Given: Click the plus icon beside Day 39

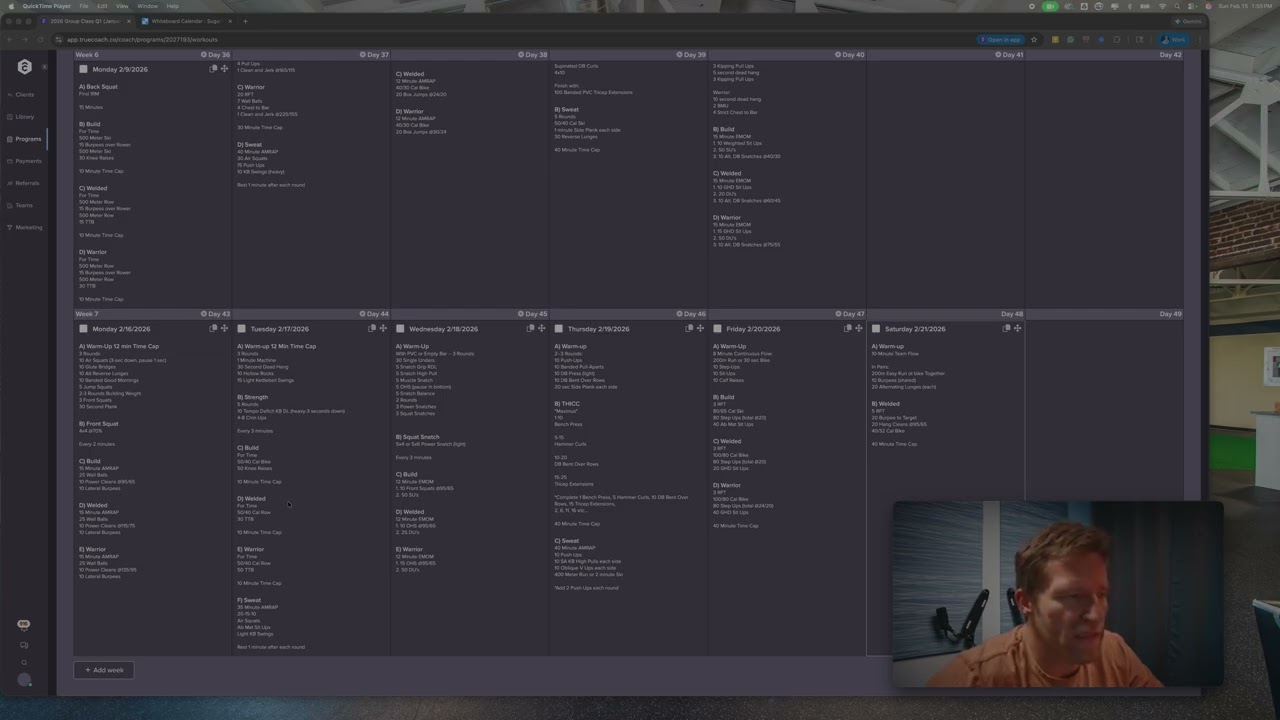Looking at the screenshot, I should pyautogui.click(x=680, y=55).
